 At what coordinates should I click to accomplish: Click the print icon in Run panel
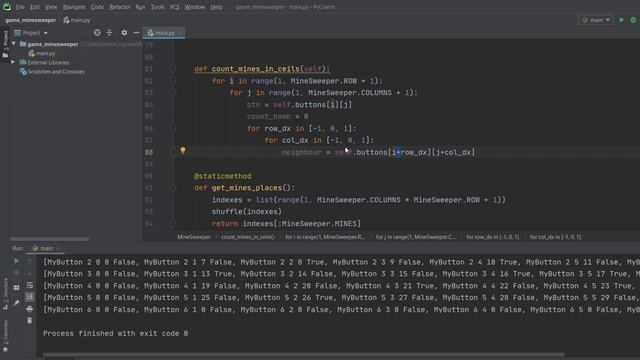(29, 309)
